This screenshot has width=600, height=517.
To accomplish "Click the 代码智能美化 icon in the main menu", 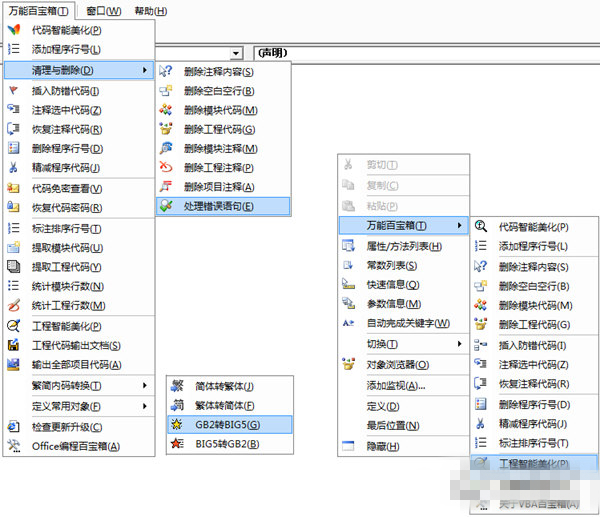I will 14,30.
